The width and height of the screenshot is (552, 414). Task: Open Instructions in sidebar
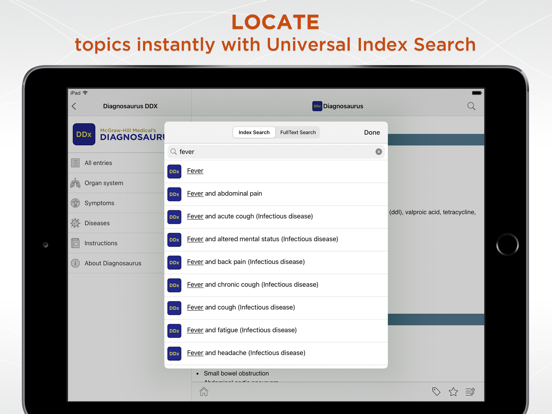coord(116,243)
